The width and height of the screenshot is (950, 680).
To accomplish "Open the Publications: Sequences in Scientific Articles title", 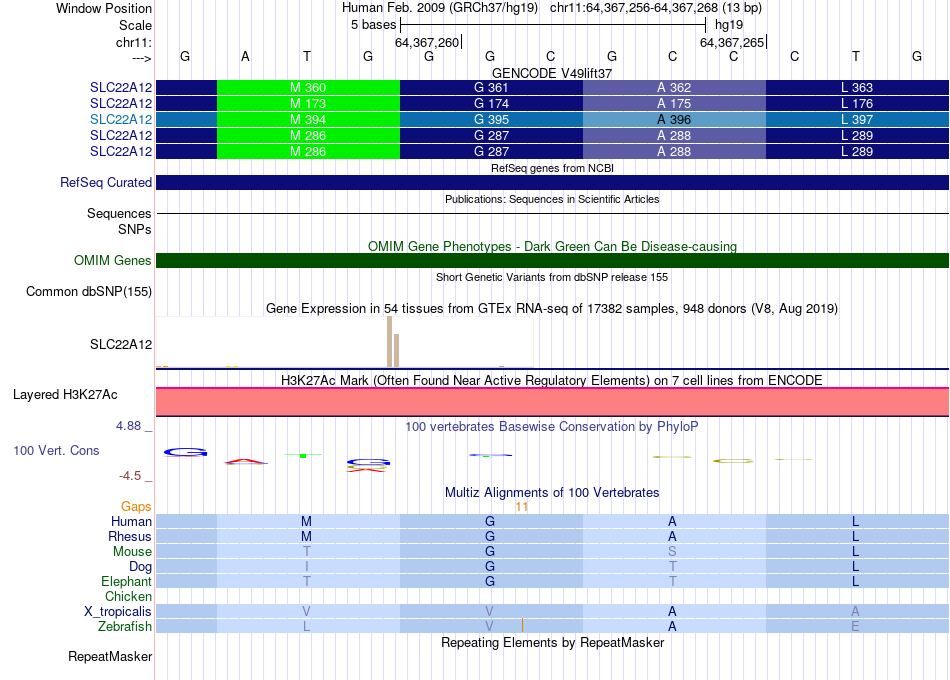I will coord(552,199).
